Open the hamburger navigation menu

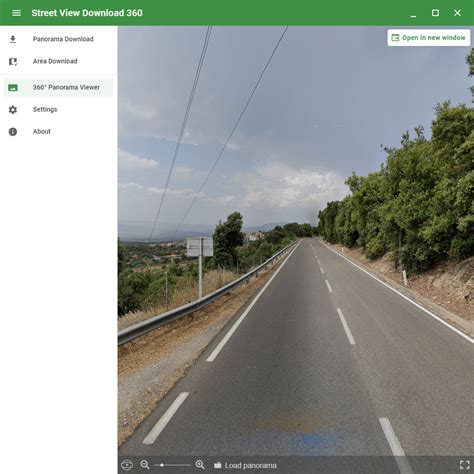(x=16, y=13)
